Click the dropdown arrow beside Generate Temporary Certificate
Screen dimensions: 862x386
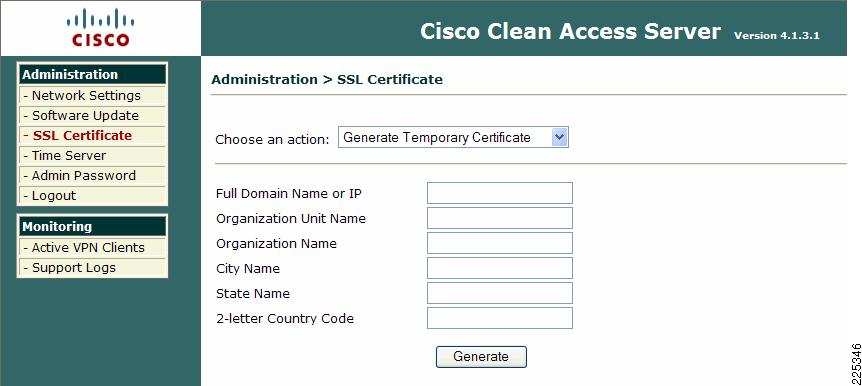pos(560,137)
